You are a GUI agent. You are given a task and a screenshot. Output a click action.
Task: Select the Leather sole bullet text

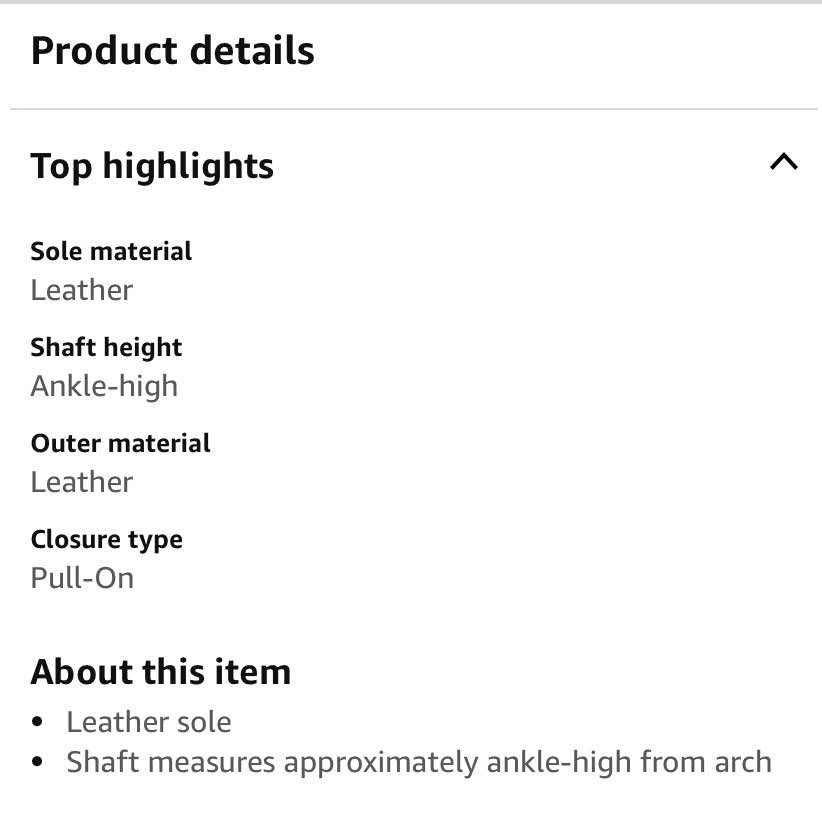pyautogui.click(x=148, y=722)
